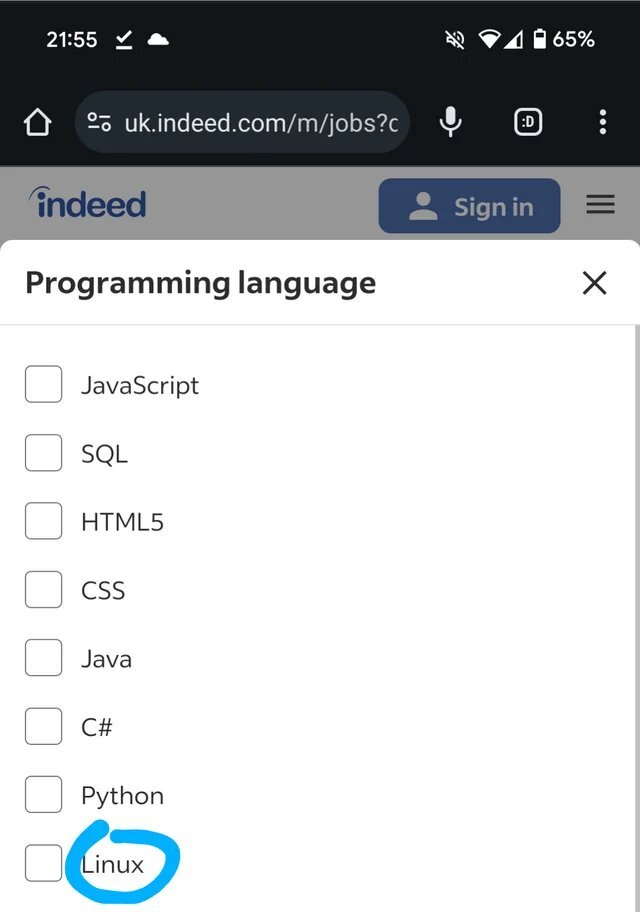Check the CSS option
This screenshot has width=640, height=912.
coord(43,590)
